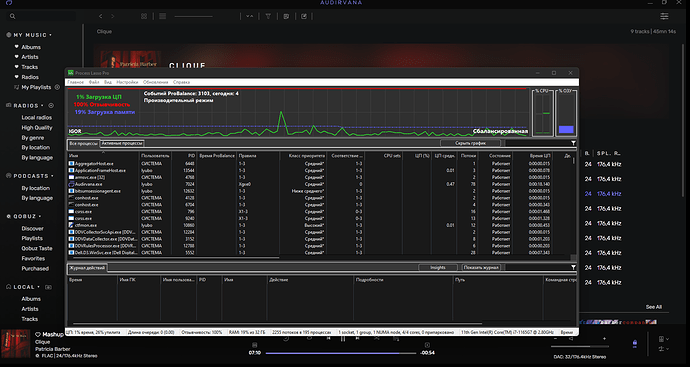Open Albums under MY MUSIC
This screenshot has width=690, height=367.
(31, 47)
